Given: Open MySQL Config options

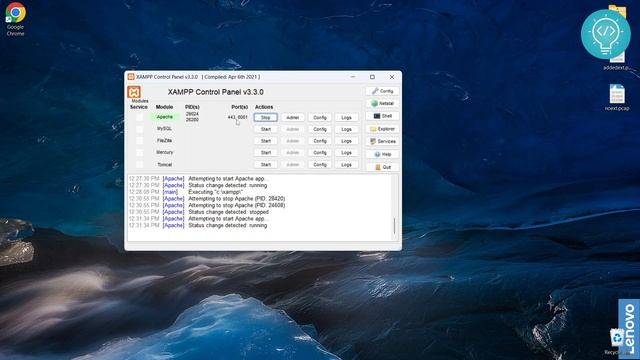Looking at the screenshot, I should (x=320, y=129).
